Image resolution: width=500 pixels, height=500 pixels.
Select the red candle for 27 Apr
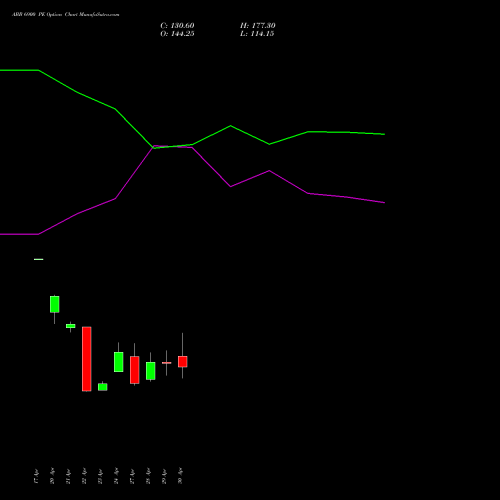click(135, 370)
